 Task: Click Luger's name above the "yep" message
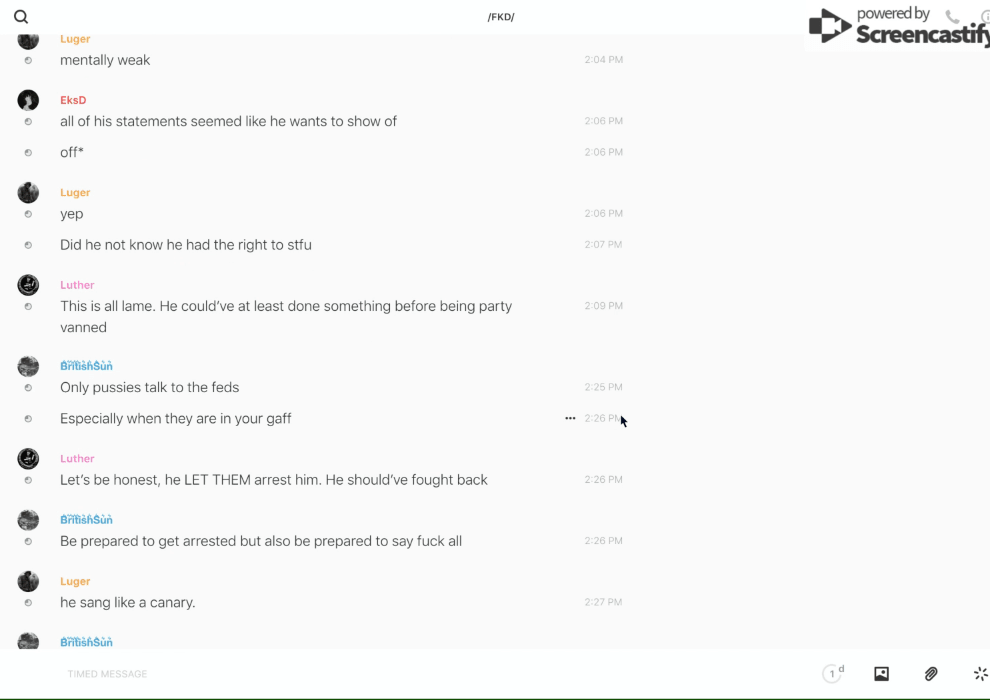[75, 193]
